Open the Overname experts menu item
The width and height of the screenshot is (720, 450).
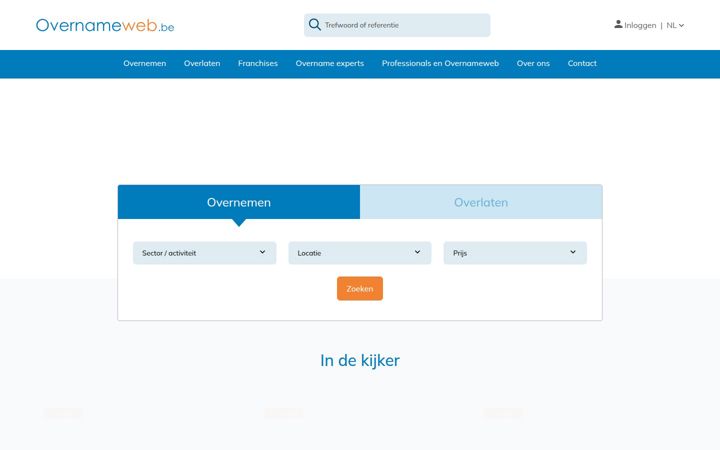pos(330,63)
